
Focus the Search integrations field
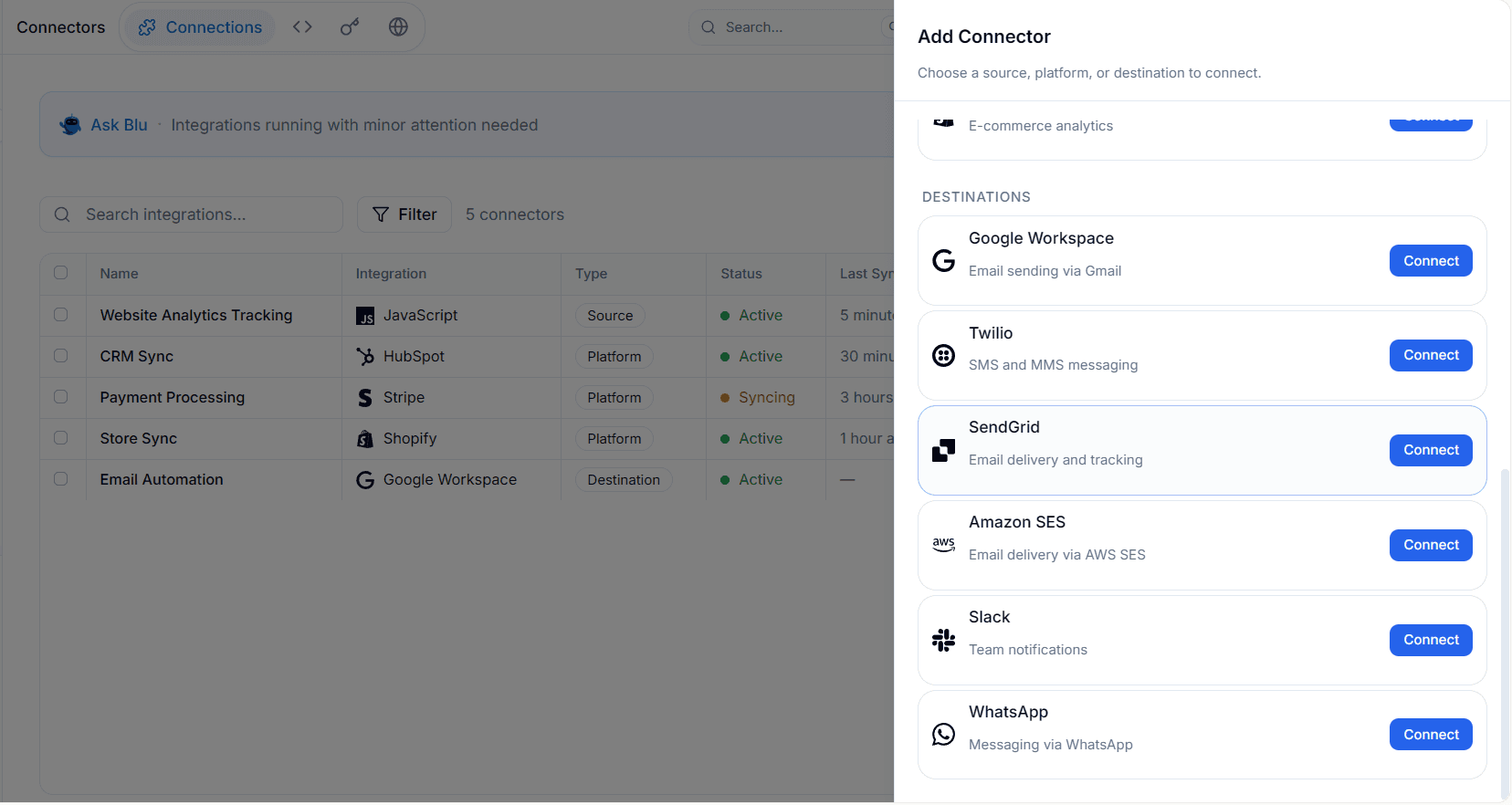coord(191,214)
